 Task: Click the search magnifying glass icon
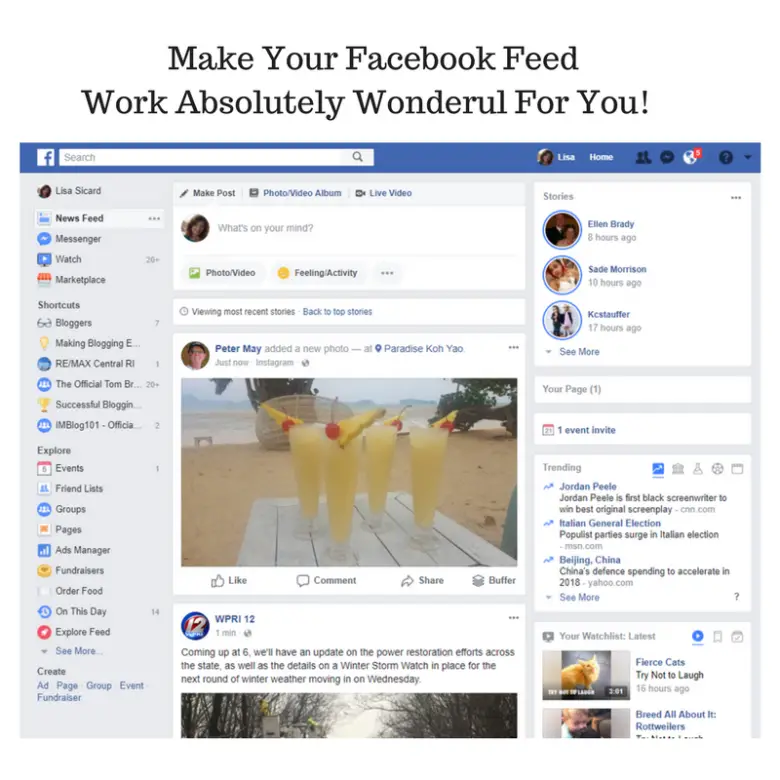[357, 157]
